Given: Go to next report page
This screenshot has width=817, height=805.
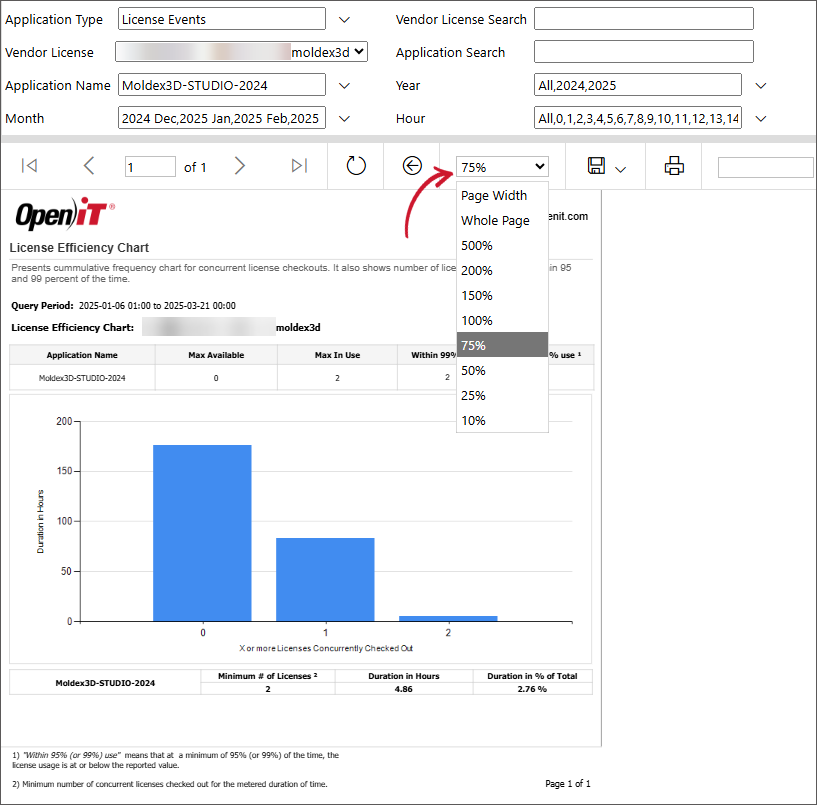Looking at the screenshot, I should (x=240, y=166).
